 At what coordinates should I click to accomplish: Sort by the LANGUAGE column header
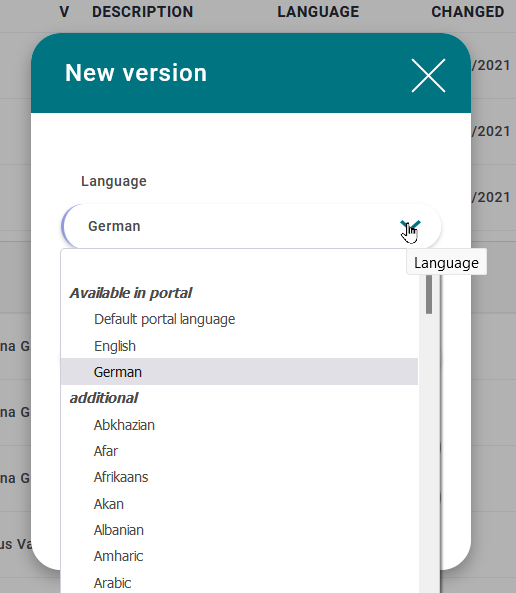tap(318, 12)
